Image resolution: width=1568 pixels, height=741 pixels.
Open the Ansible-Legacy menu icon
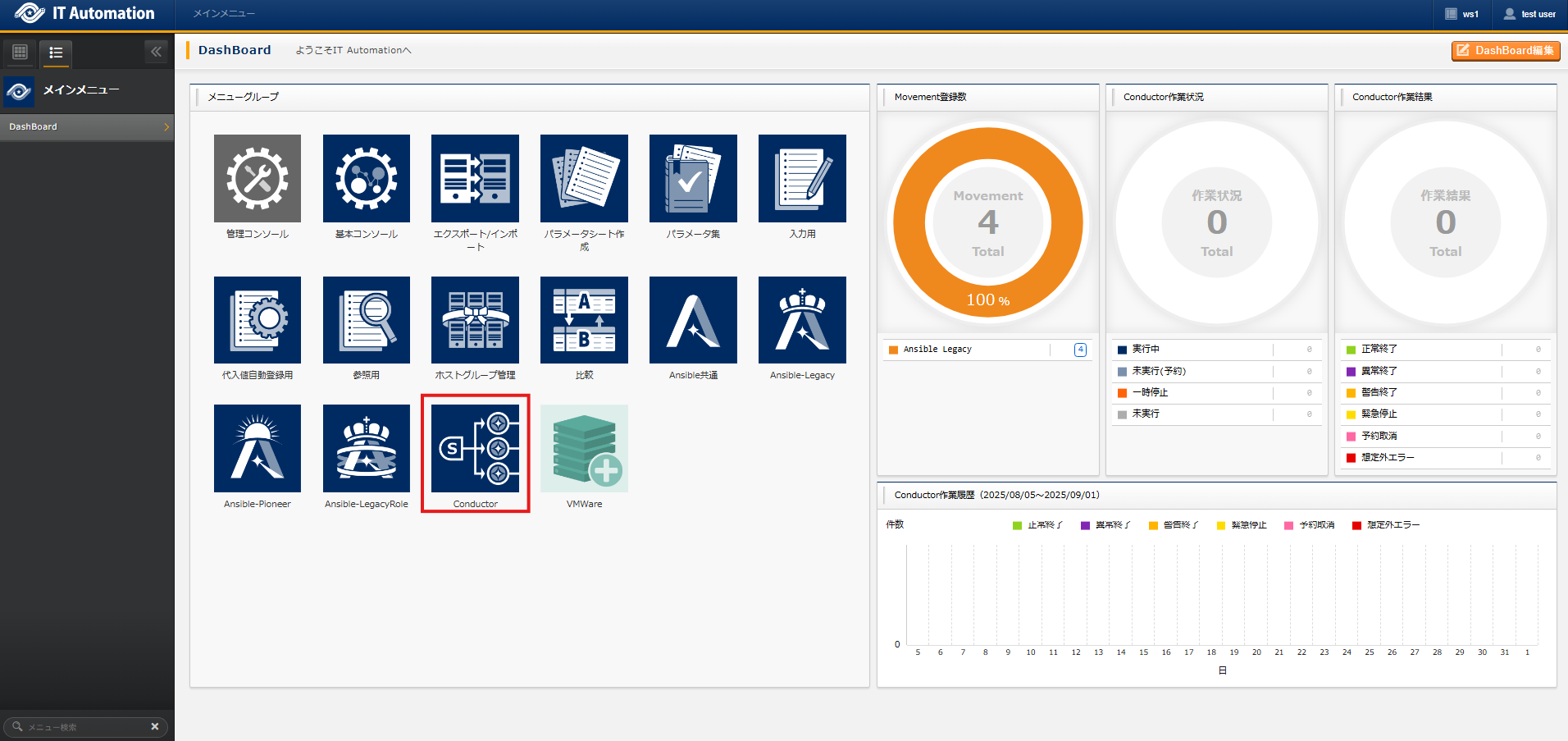(x=801, y=320)
